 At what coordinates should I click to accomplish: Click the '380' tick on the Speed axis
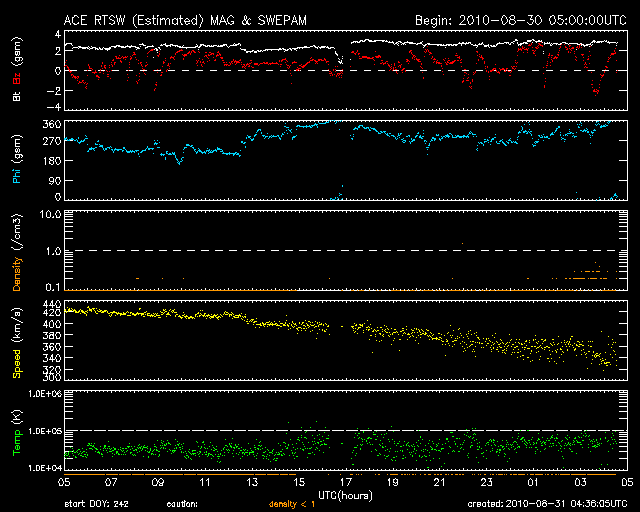click(52, 336)
